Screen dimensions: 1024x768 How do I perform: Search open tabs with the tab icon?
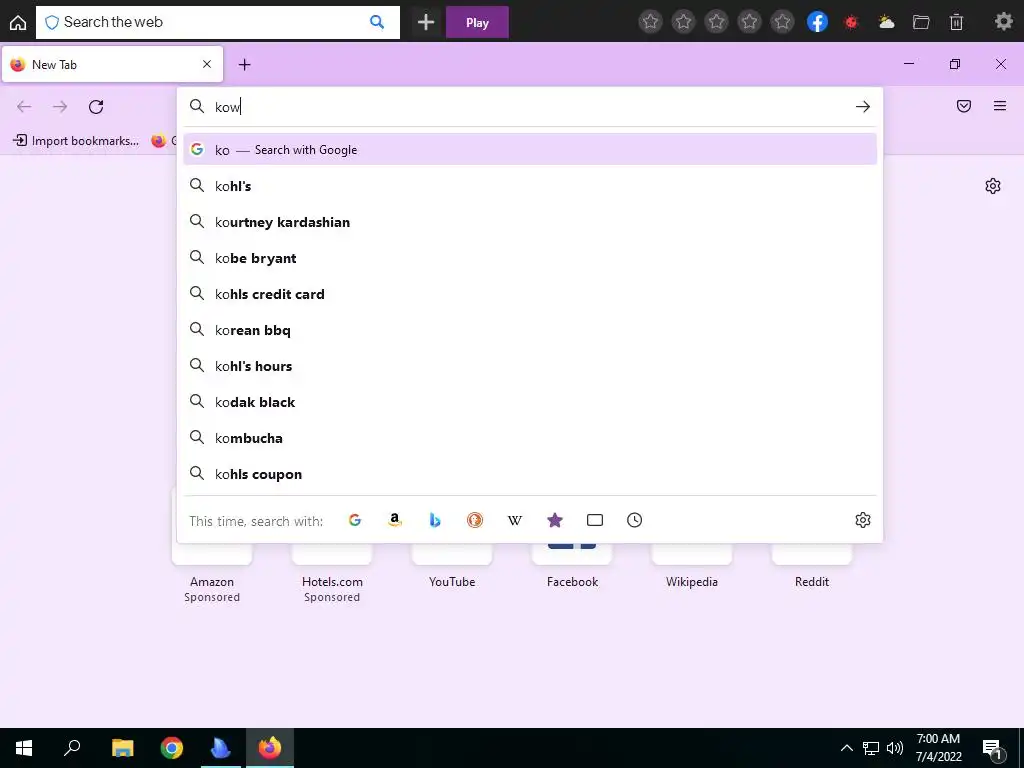(x=595, y=520)
